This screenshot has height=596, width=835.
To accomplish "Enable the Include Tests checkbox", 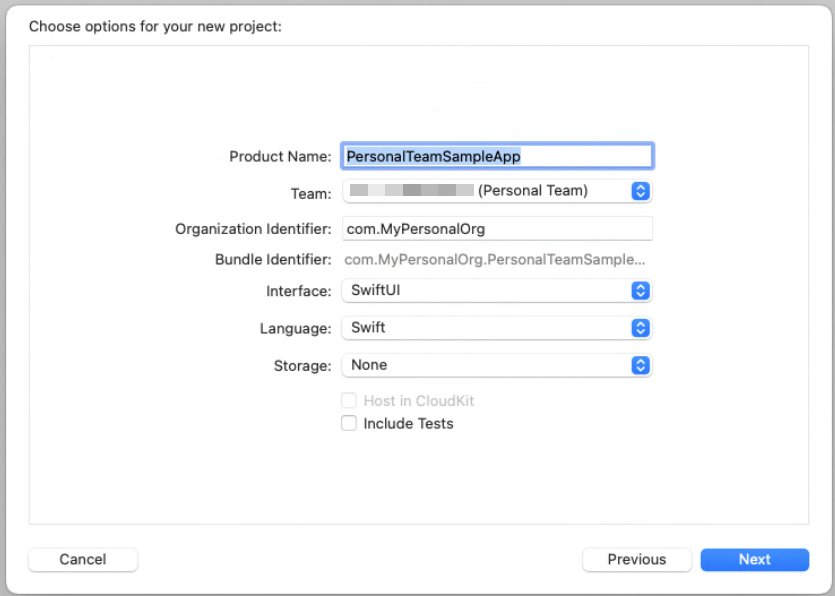I will tap(349, 423).
